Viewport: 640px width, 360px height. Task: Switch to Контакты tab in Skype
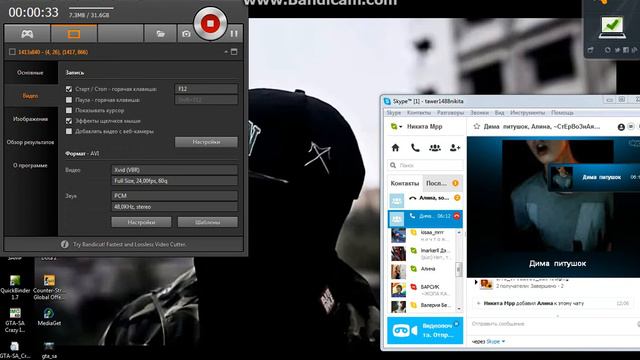tap(404, 183)
